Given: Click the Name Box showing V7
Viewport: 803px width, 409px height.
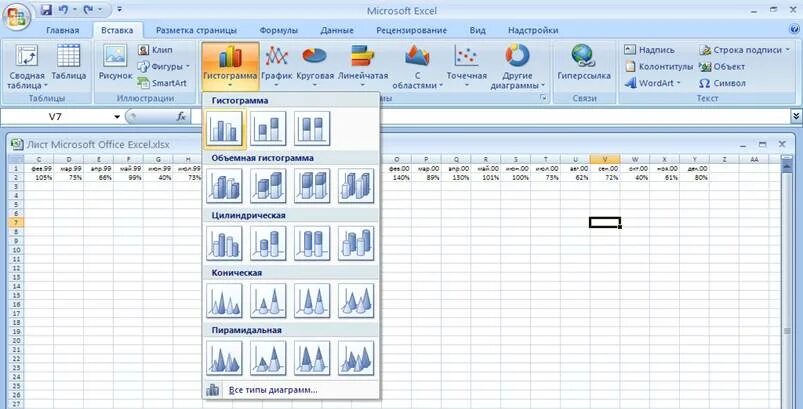Looking at the screenshot, I should pos(55,117).
